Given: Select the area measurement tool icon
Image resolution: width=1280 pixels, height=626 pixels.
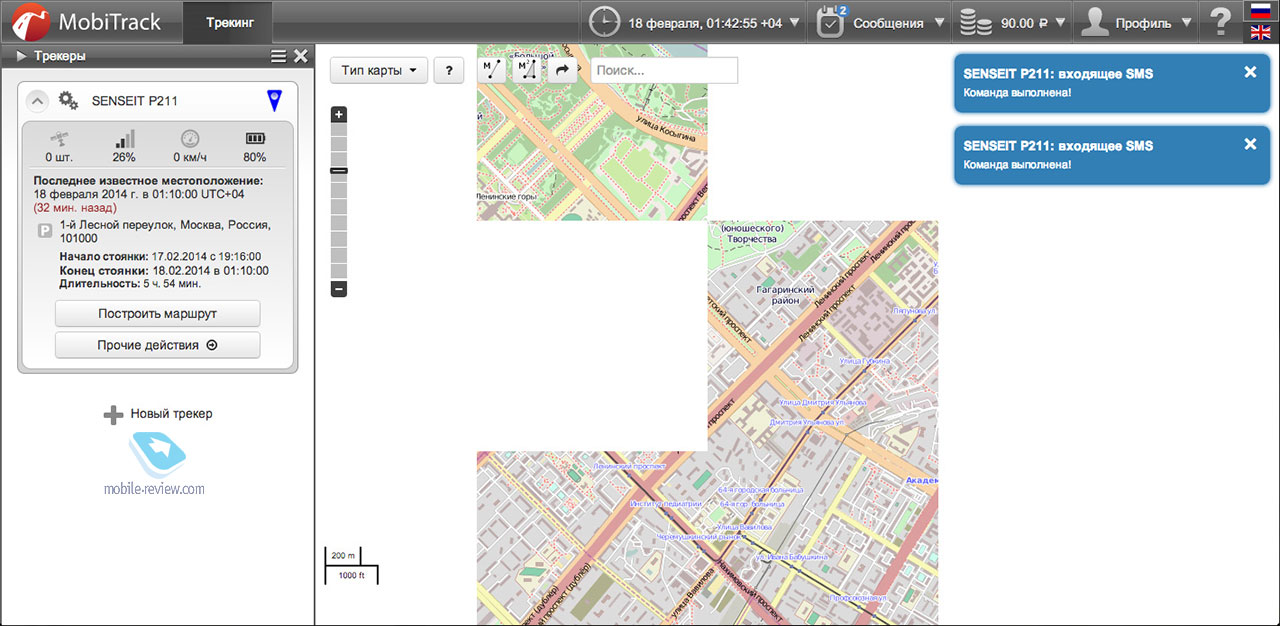Looking at the screenshot, I should point(526,70).
